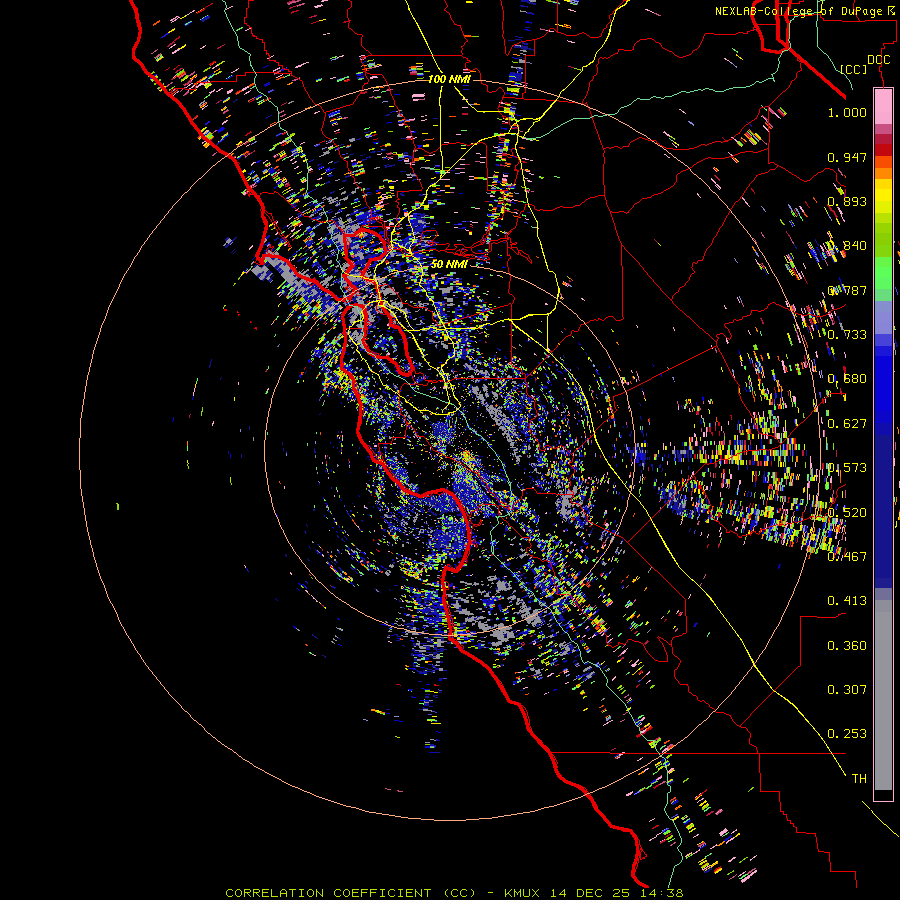
Task: Select the 0.467 scale value
Action: coord(847,557)
